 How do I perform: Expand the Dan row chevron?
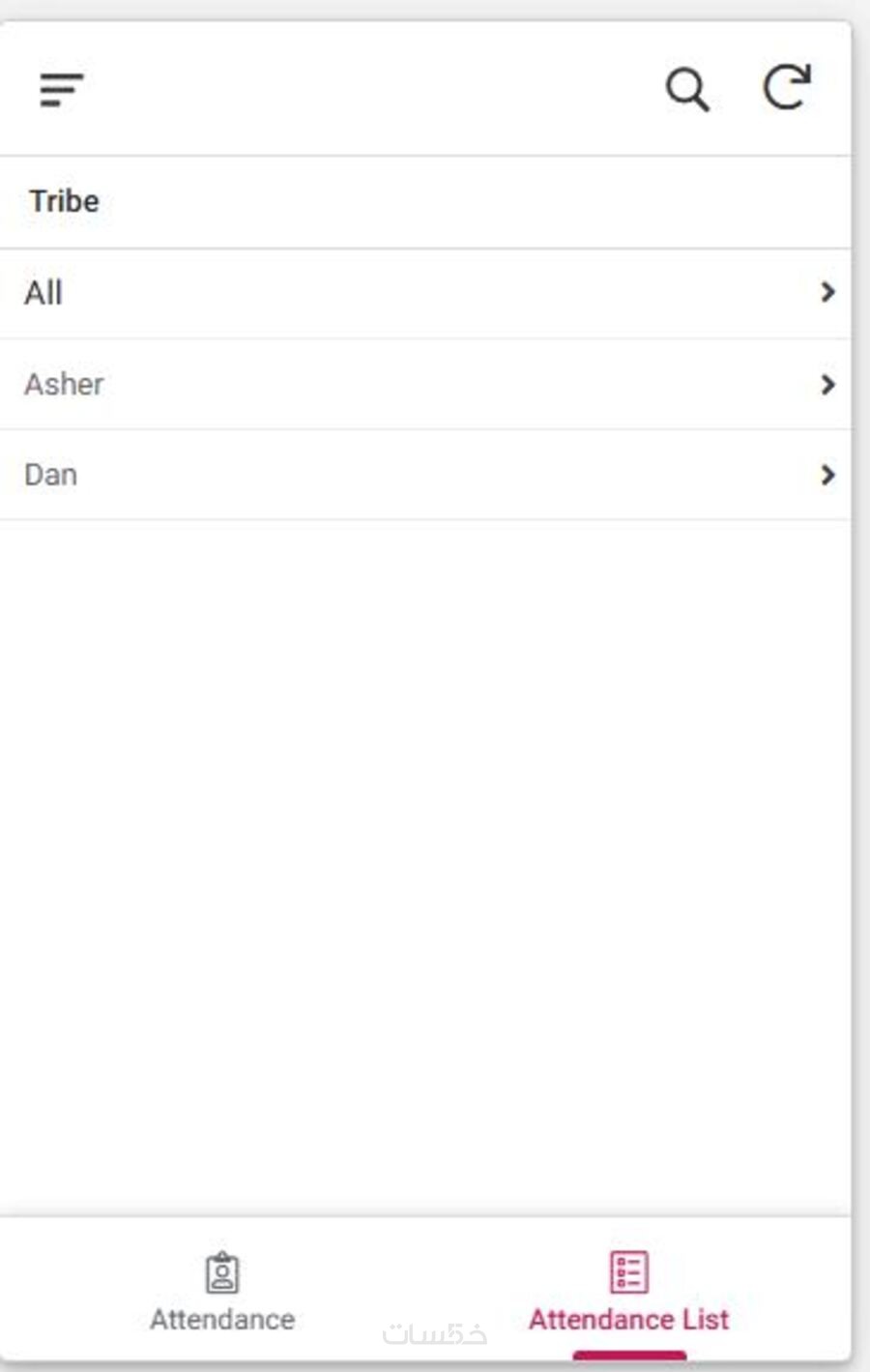click(827, 475)
